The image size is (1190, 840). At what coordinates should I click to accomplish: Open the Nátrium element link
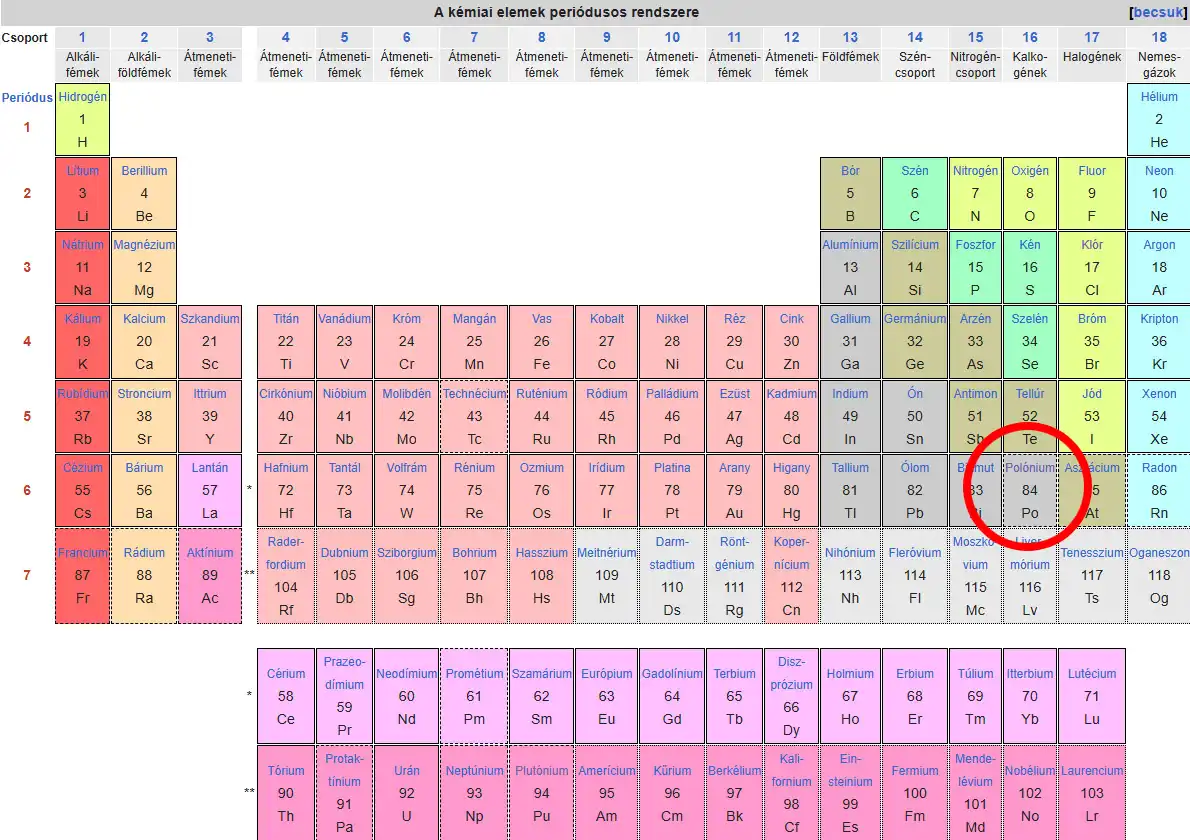pos(82,244)
